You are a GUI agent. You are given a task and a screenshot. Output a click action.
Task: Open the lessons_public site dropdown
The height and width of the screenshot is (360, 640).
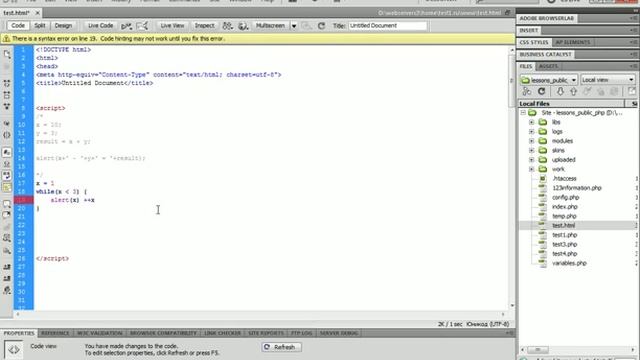click(x=549, y=80)
